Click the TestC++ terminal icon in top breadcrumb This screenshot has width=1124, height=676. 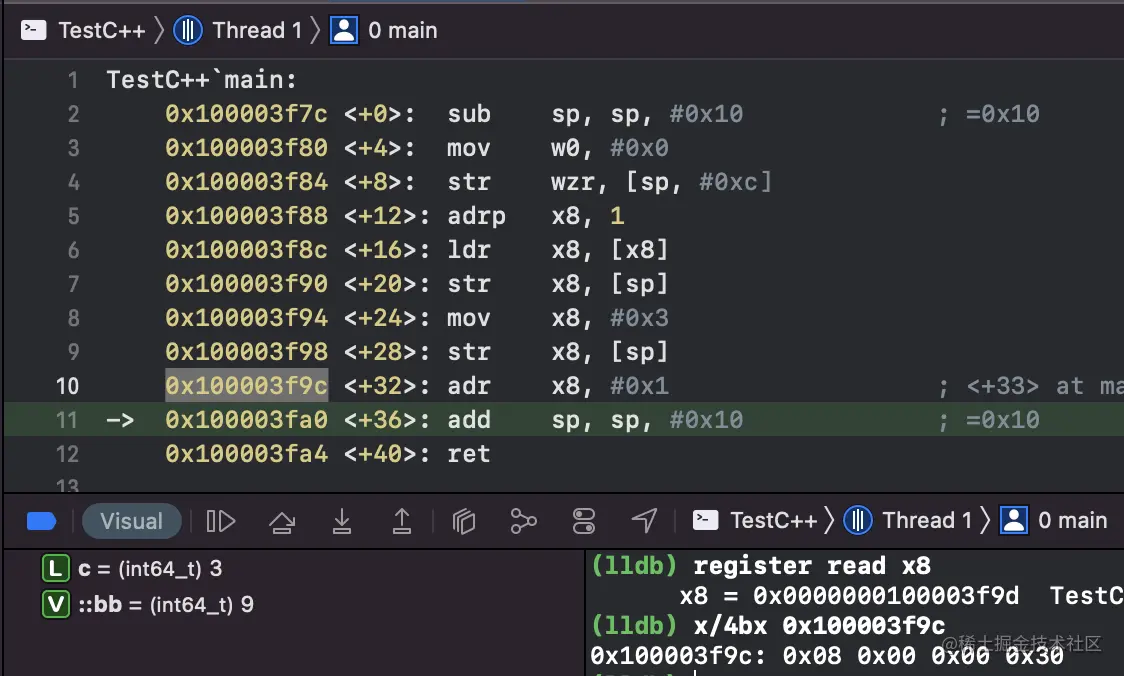pyautogui.click(x=34, y=30)
